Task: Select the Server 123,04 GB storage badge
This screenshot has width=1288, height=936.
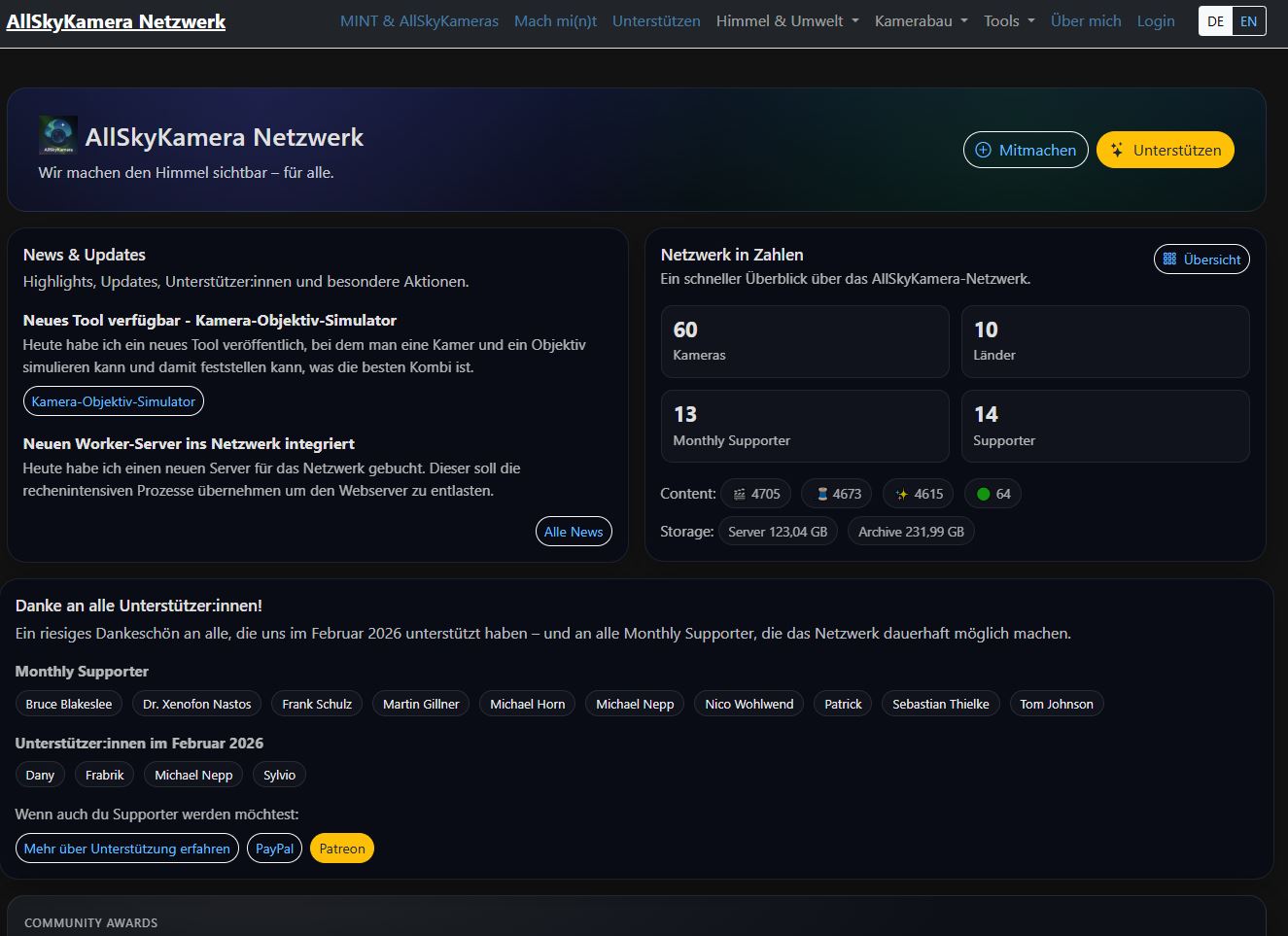Action: point(778,532)
